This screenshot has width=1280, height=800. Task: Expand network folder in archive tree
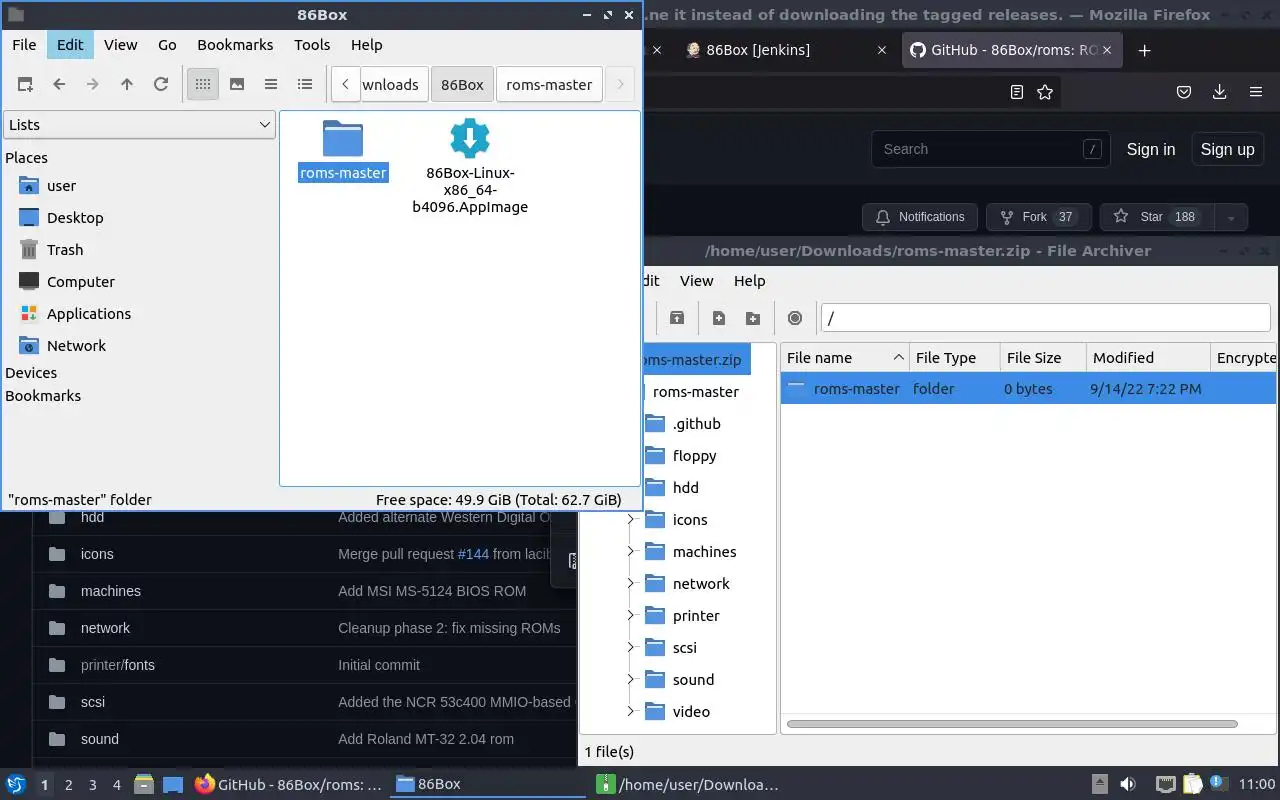click(x=631, y=584)
